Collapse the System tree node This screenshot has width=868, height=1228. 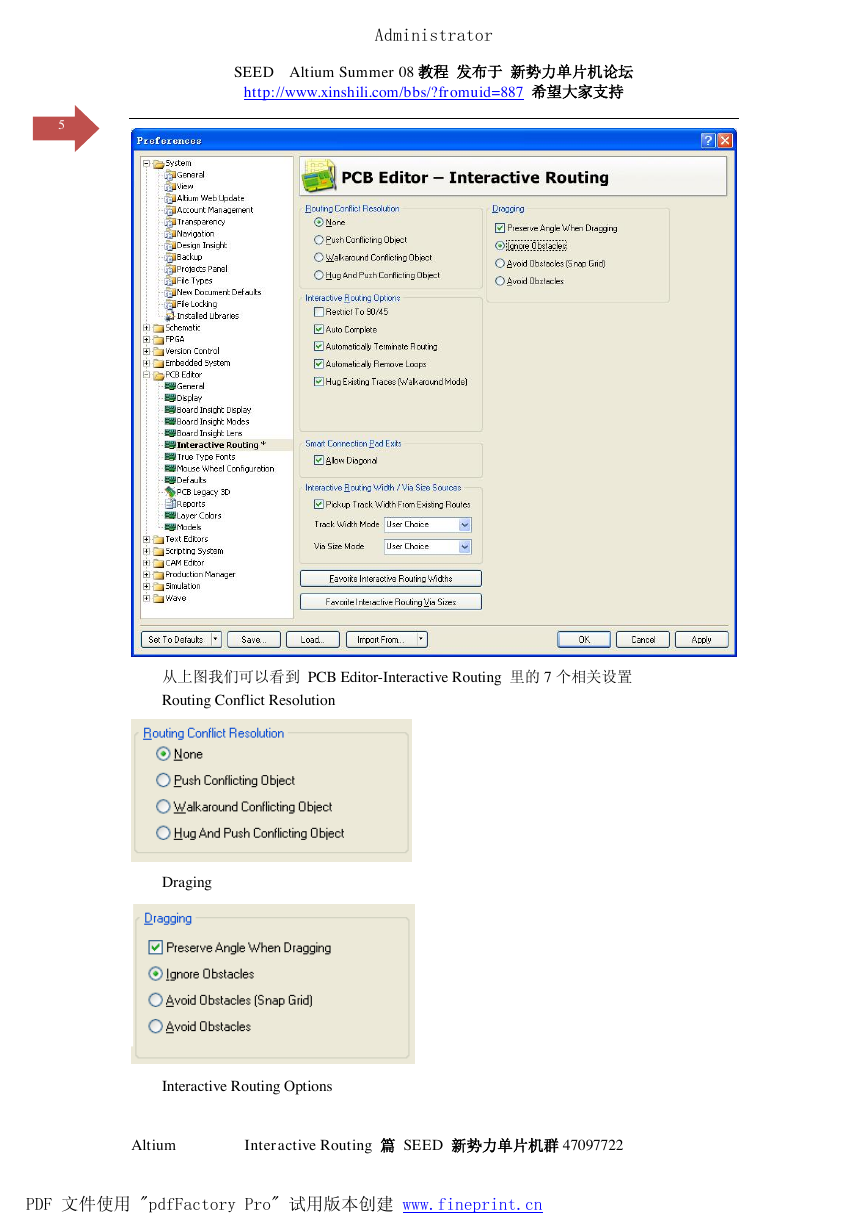[x=147, y=163]
